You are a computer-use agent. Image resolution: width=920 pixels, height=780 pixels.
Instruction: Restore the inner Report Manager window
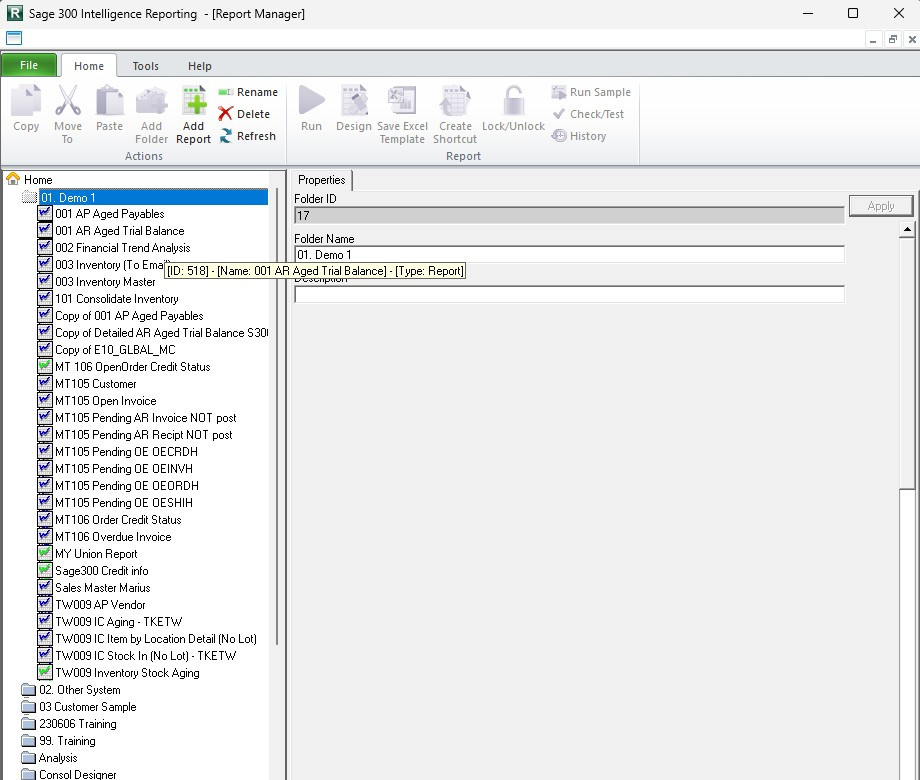click(x=892, y=39)
